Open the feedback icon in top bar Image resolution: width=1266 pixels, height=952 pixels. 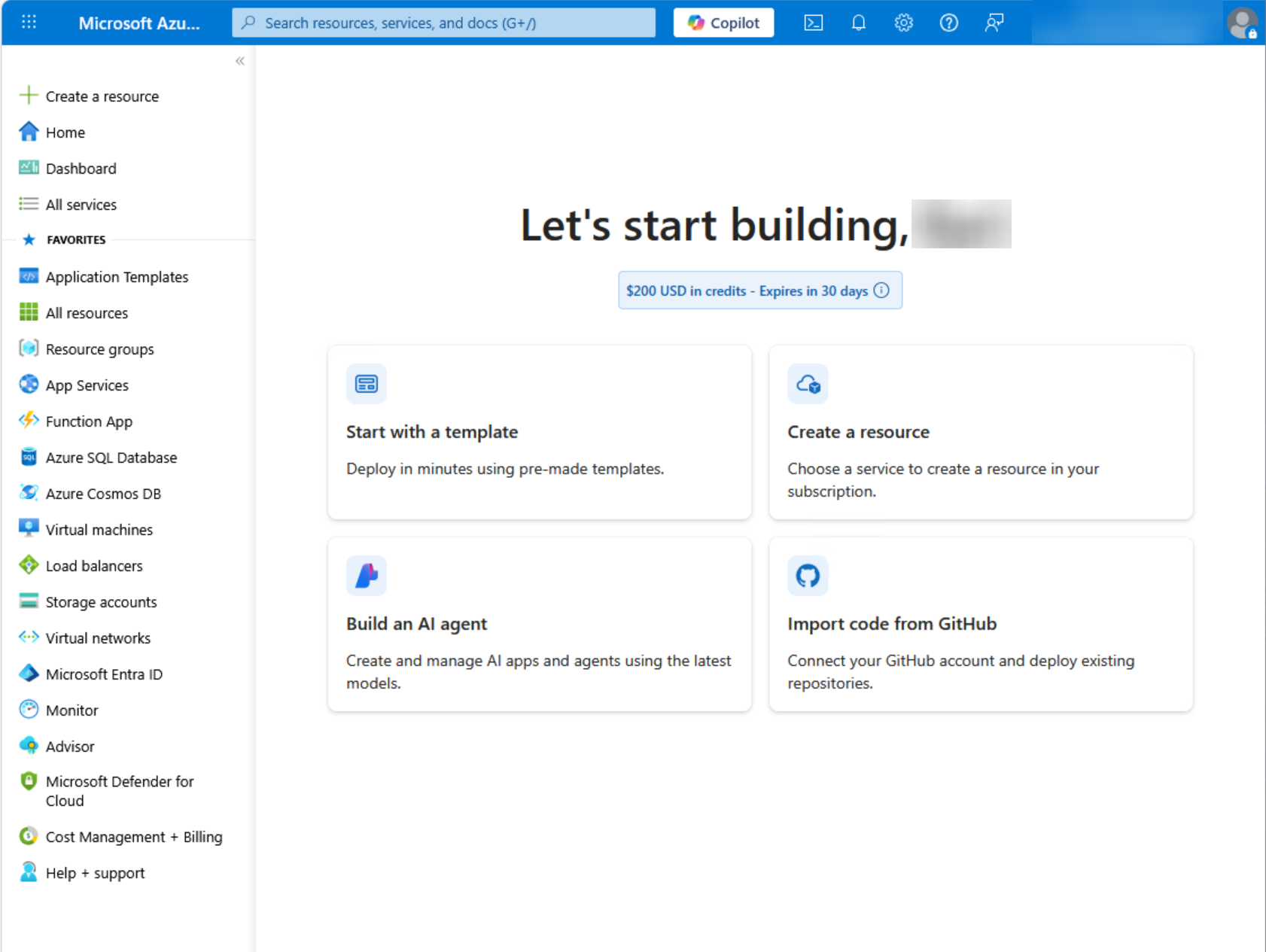(994, 23)
